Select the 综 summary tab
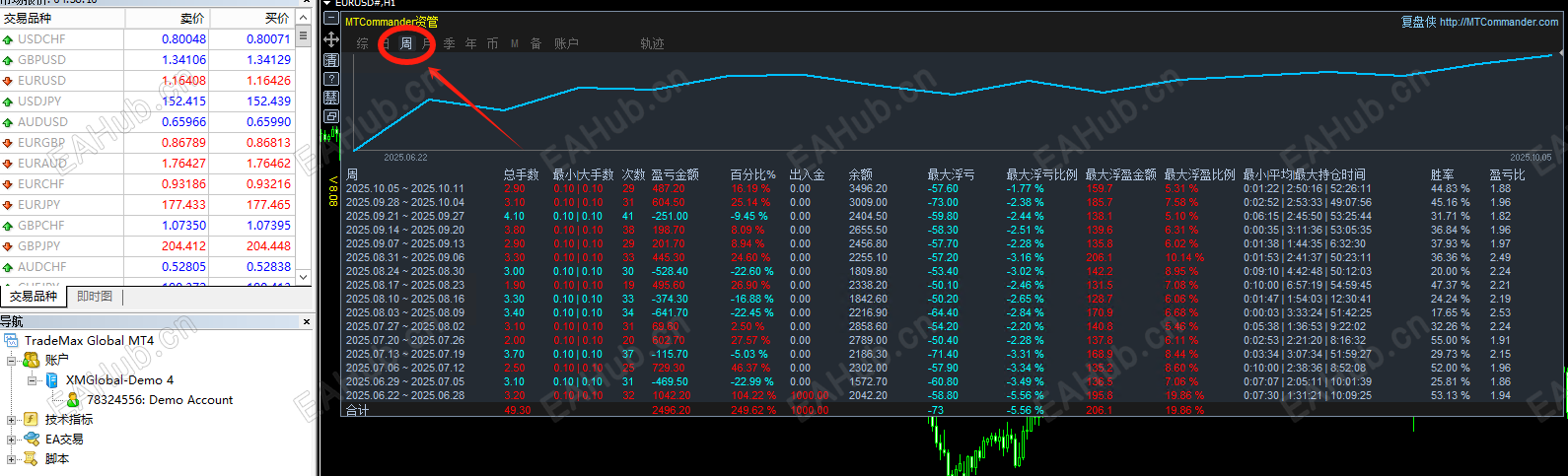 (x=362, y=43)
